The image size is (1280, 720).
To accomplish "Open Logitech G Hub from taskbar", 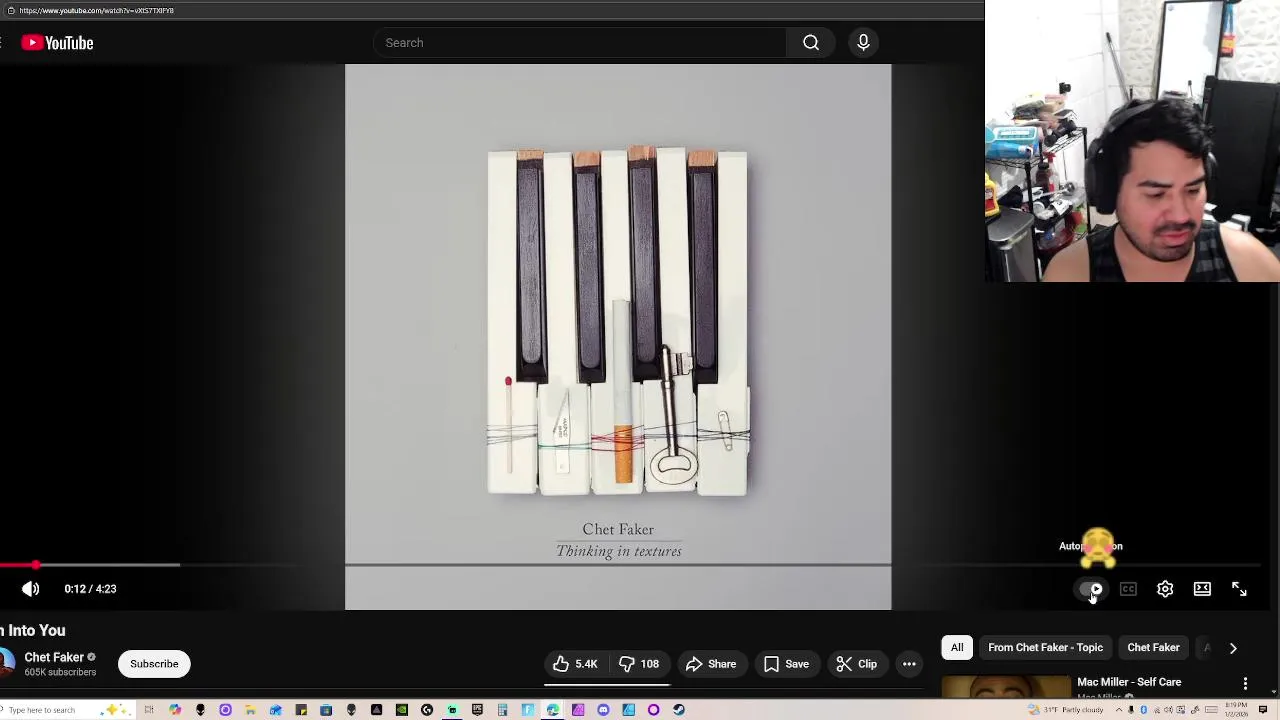I will 427,710.
